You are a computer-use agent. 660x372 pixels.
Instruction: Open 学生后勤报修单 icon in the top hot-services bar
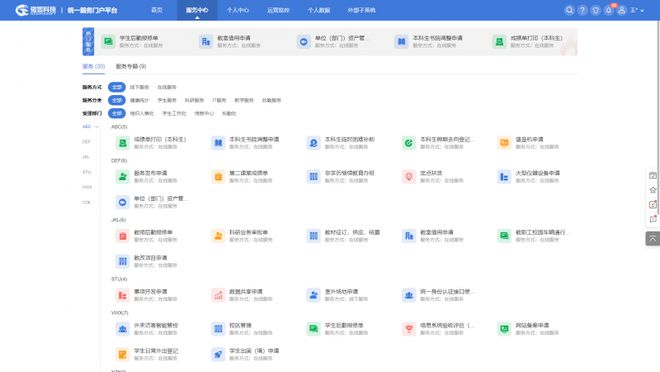tap(108, 41)
